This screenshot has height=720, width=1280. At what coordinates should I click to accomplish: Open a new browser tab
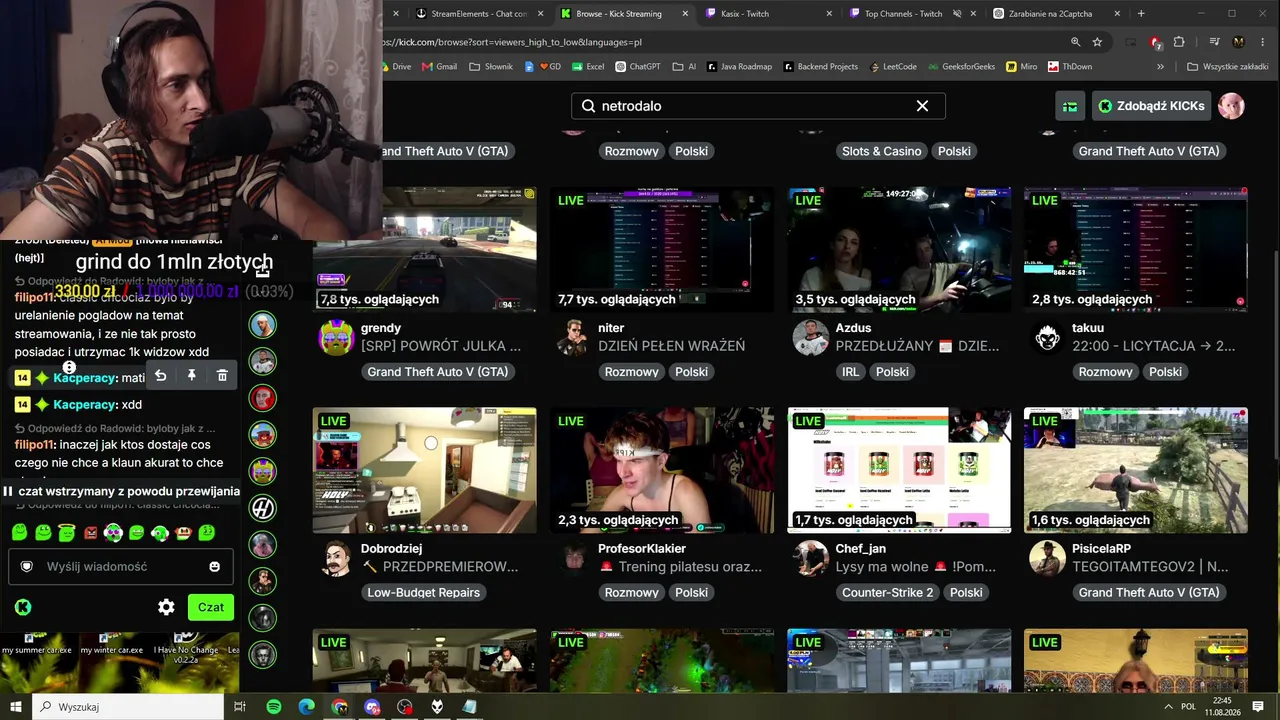pyautogui.click(x=1141, y=14)
